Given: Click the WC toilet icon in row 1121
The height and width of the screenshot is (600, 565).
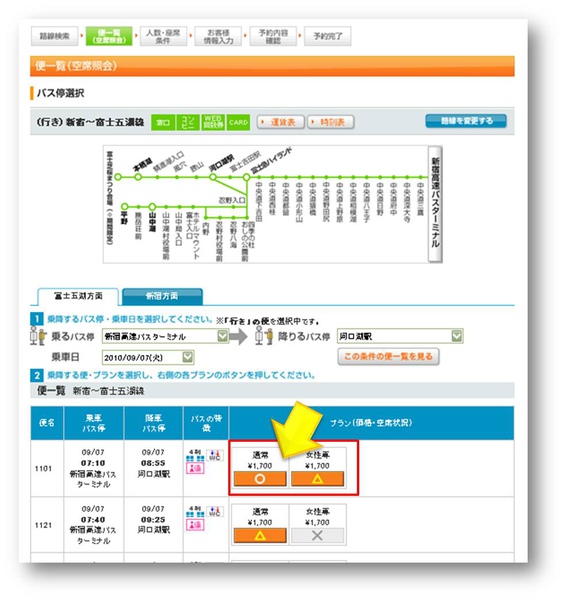Looking at the screenshot, I should pyautogui.click(x=215, y=512).
